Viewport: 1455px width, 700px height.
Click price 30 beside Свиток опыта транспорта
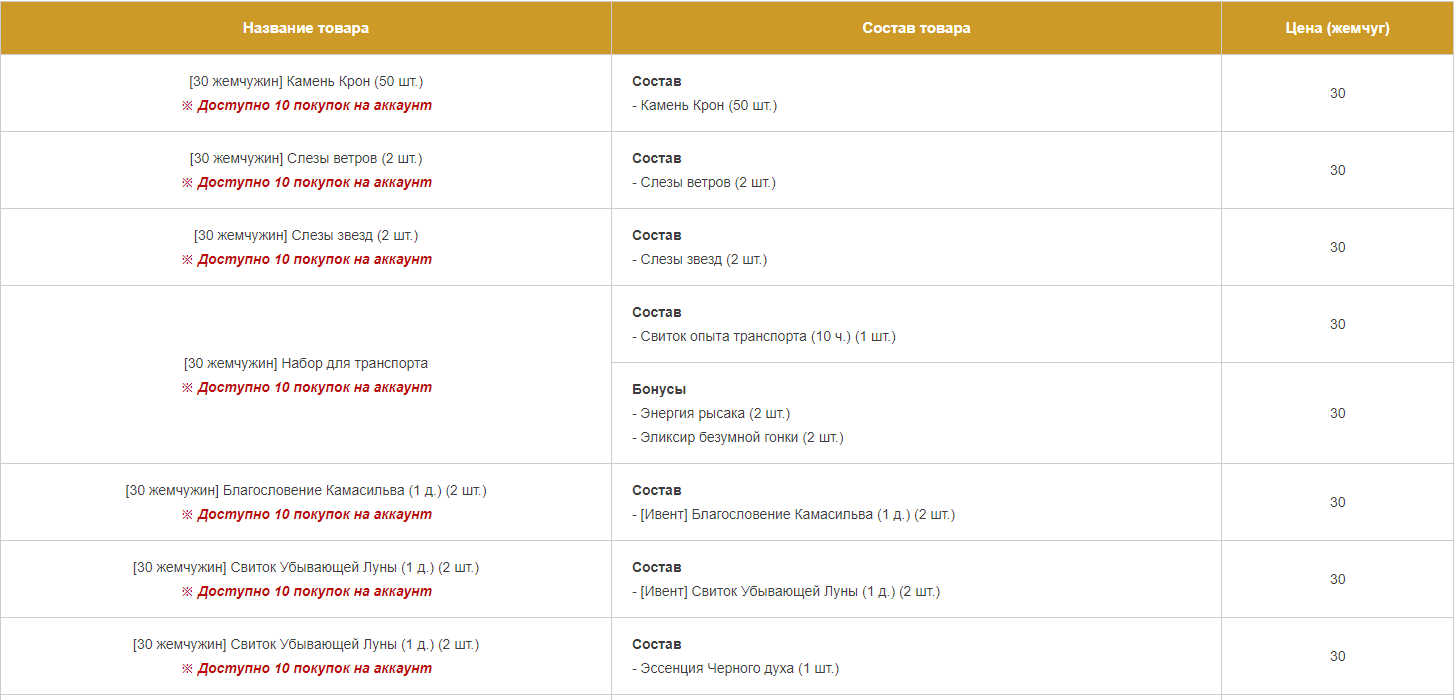click(1337, 324)
